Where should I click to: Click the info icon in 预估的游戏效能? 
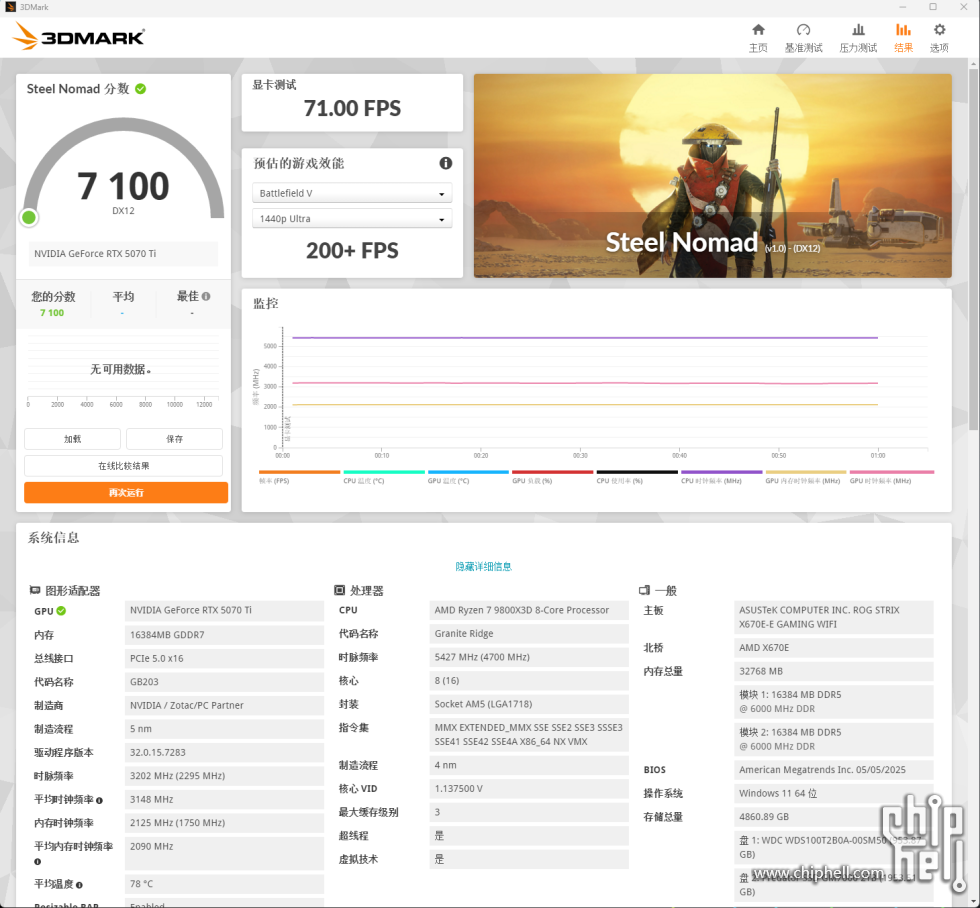point(445,163)
